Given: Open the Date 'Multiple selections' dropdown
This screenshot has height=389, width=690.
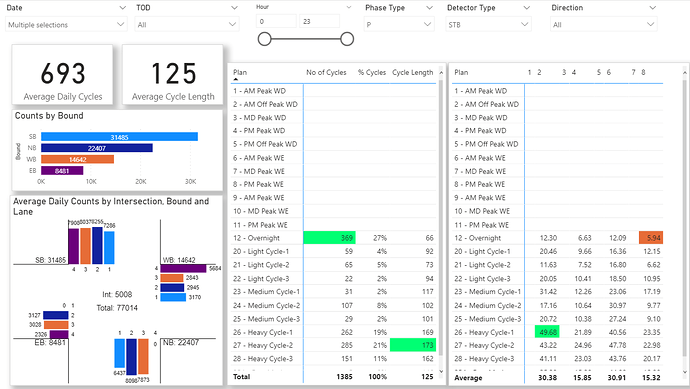Looking at the screenshot, I should coord(66,25).
